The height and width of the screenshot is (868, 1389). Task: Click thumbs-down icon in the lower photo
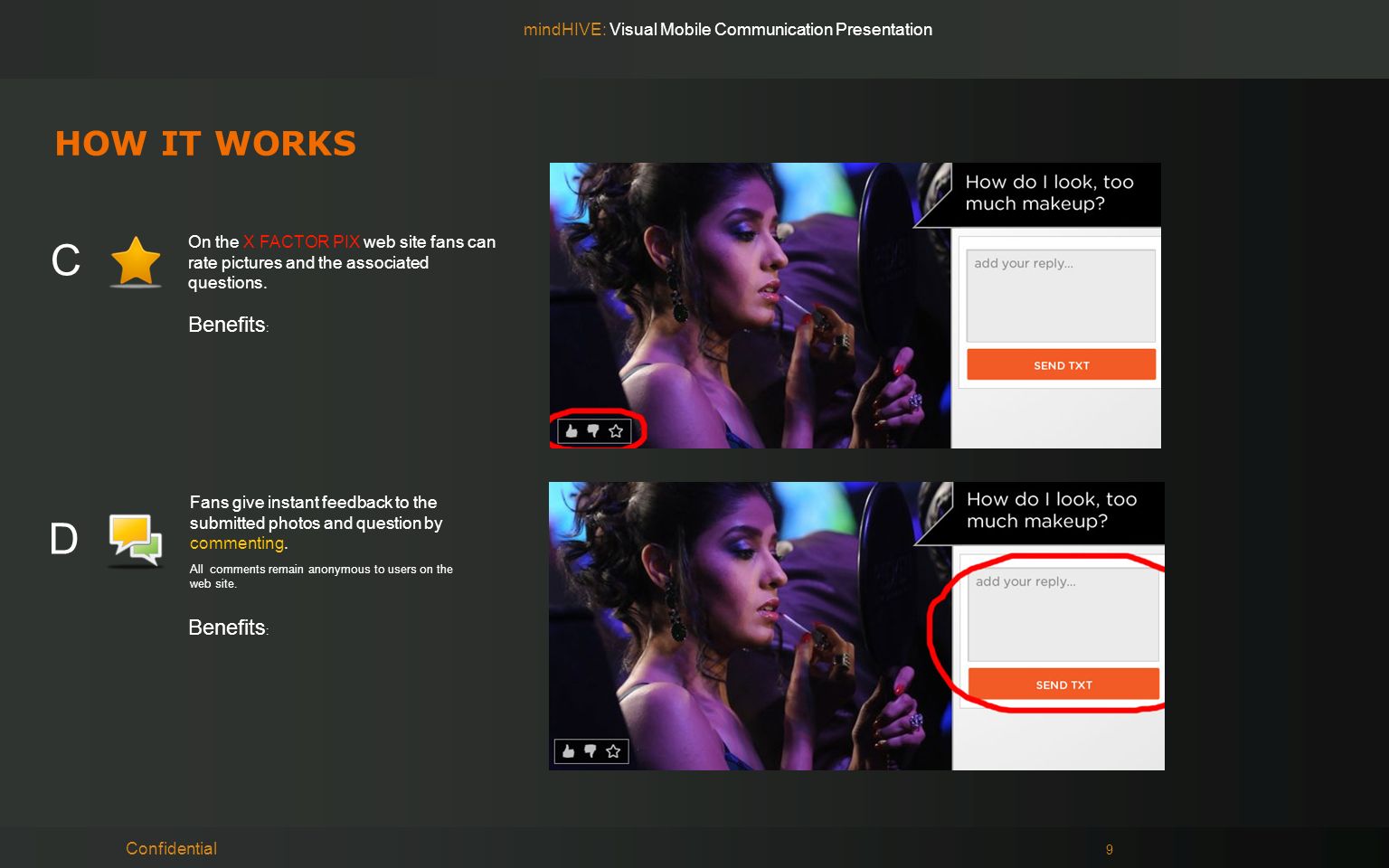coord(591,751)
